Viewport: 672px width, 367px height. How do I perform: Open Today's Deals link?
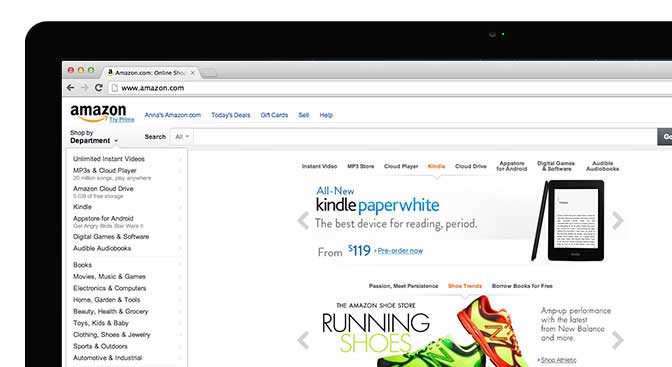point(231,115)
